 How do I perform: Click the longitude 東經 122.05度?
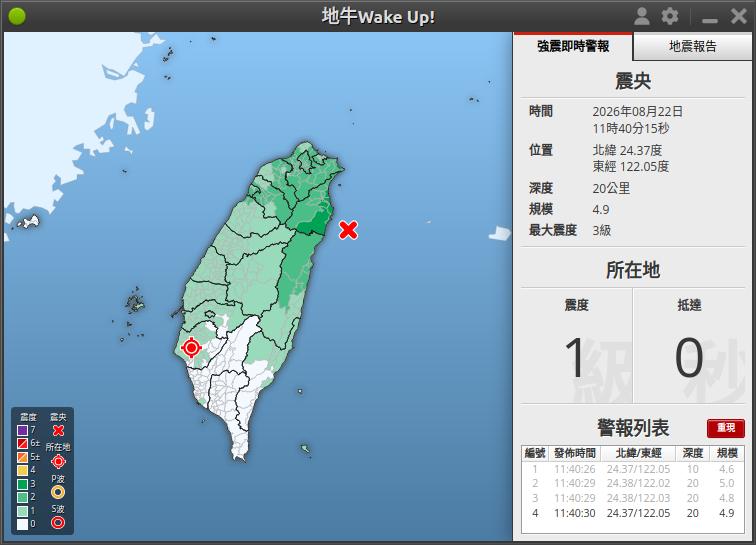(631, 167)
